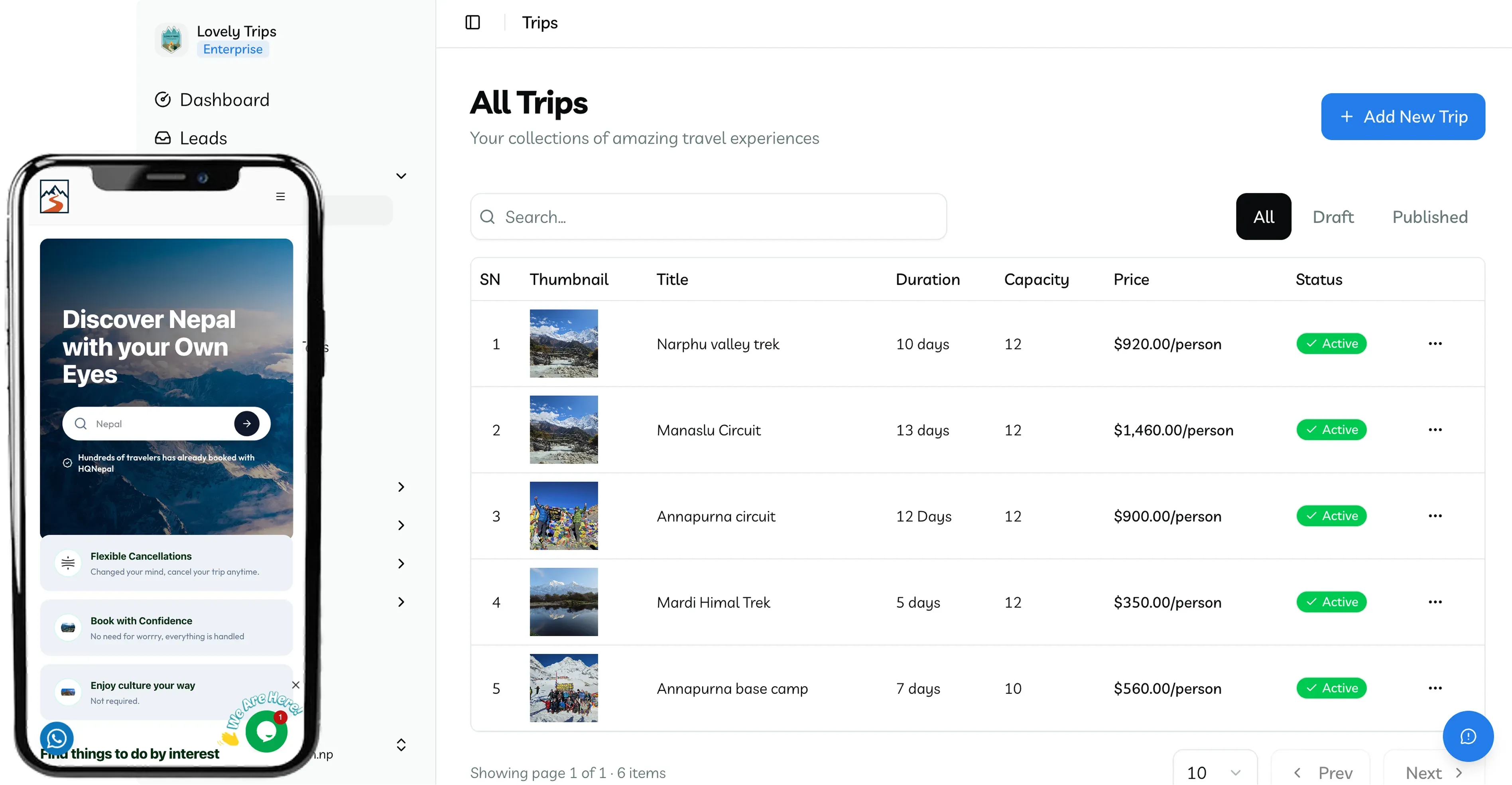Image resolution: width=1512 pixels, height=785 pixels.
Task: Switch to the Published filter tab
Action: (x=1430, y=217)
